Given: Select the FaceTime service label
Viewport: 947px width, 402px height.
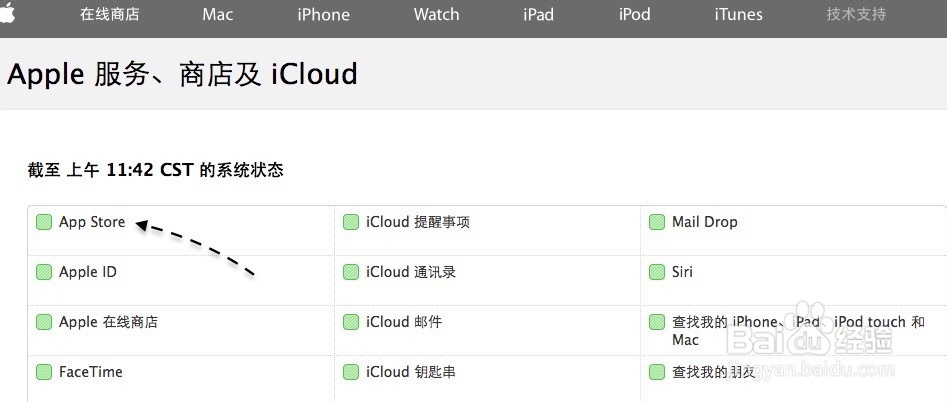Looking at the screenshot, I should [91, 372].
